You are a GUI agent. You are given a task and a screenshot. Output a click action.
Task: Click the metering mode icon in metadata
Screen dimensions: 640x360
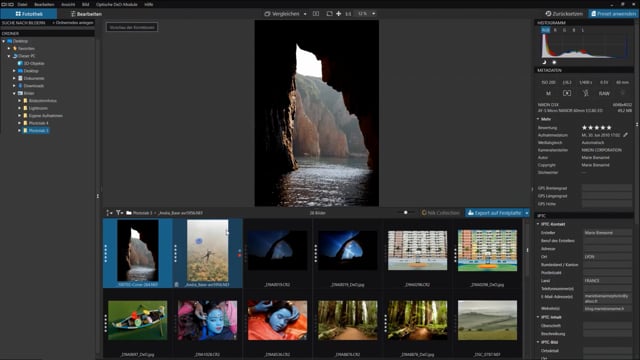(567, 93)
